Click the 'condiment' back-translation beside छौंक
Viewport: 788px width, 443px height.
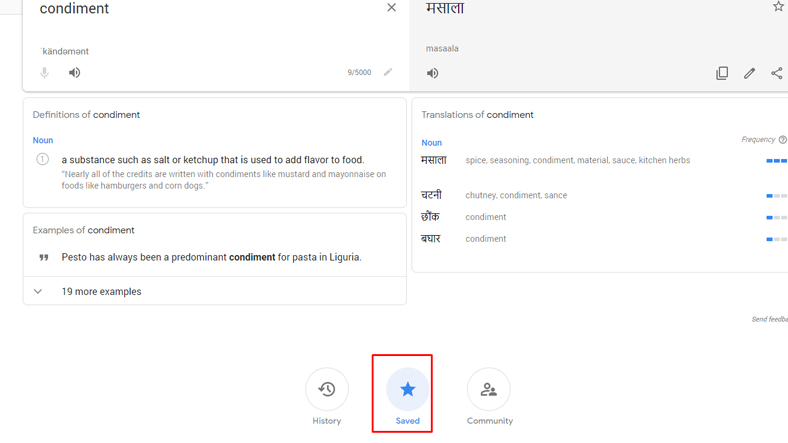(485, 217)
